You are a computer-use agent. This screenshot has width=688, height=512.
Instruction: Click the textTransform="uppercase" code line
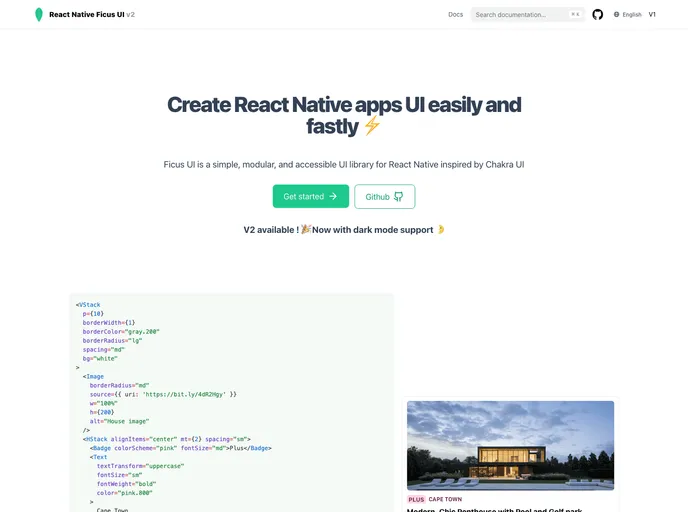140,466
